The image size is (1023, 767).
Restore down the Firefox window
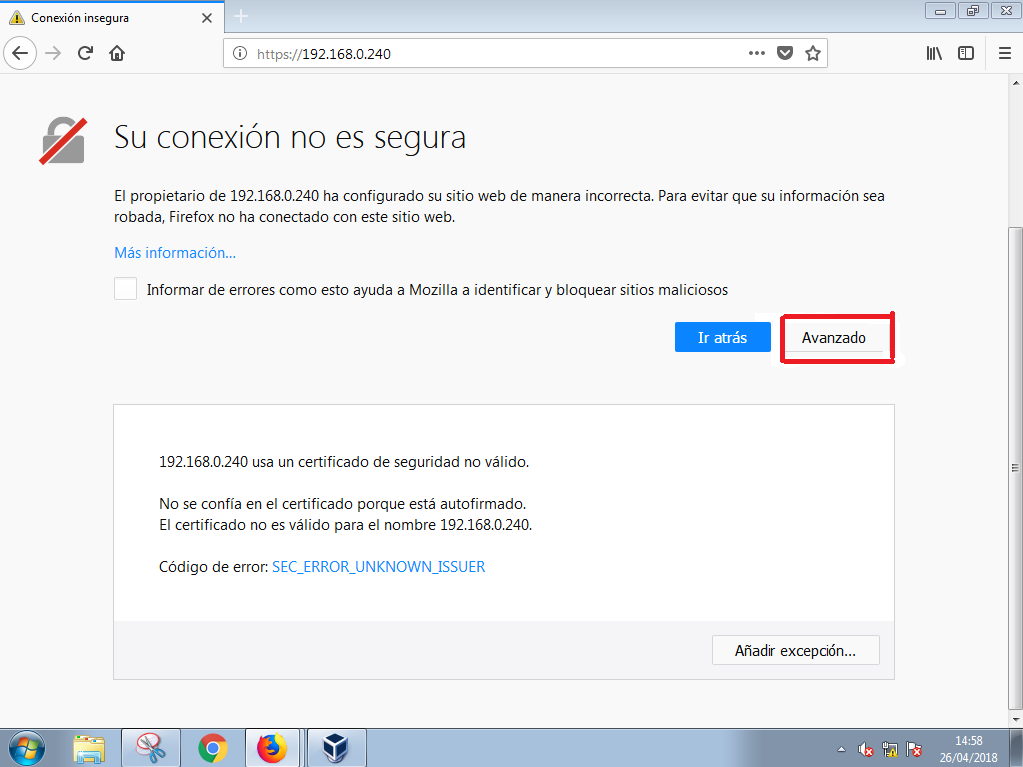tap(973, 11)
